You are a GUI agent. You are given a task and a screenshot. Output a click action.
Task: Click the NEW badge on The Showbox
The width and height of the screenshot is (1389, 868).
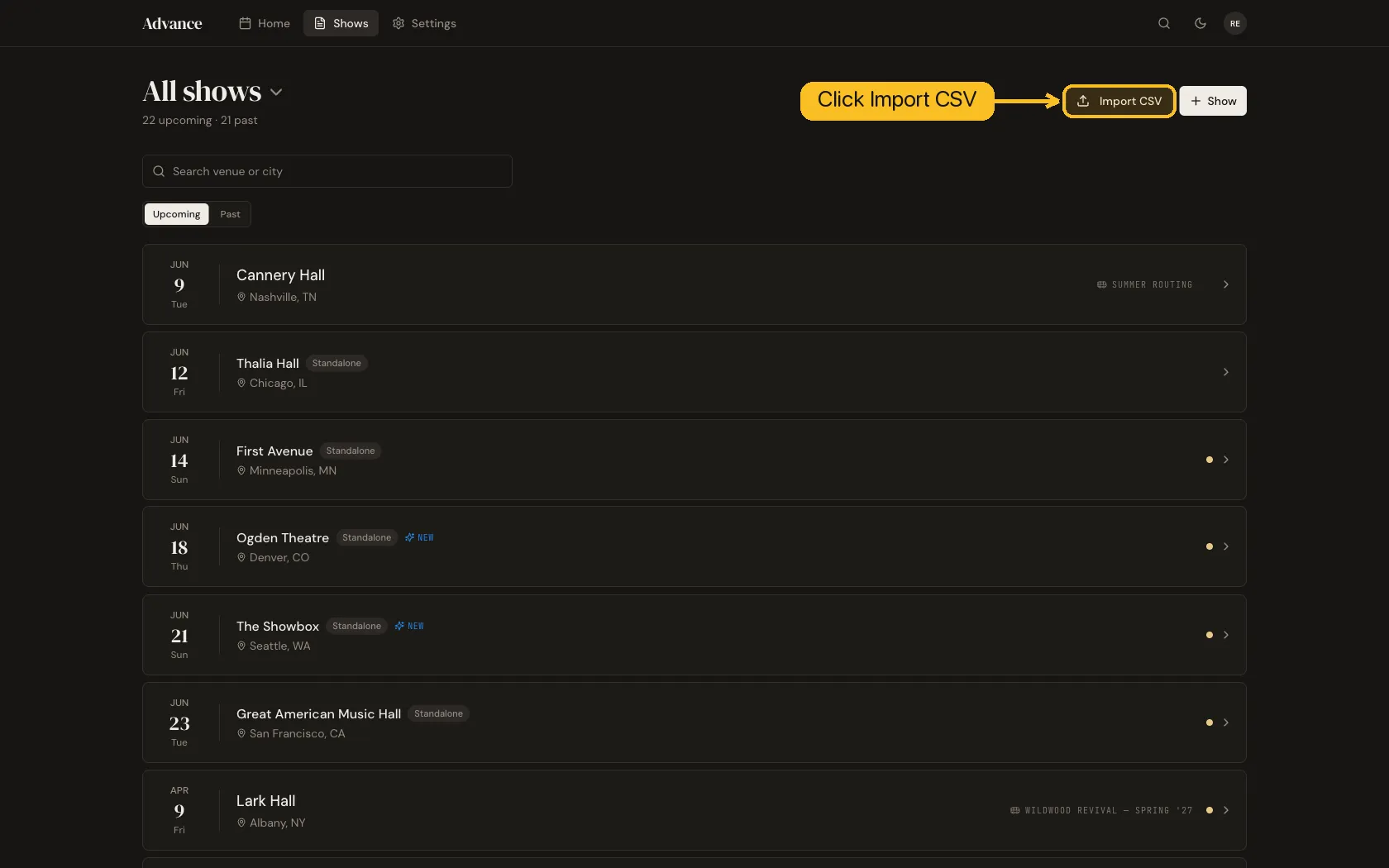[x=409, y=626]
